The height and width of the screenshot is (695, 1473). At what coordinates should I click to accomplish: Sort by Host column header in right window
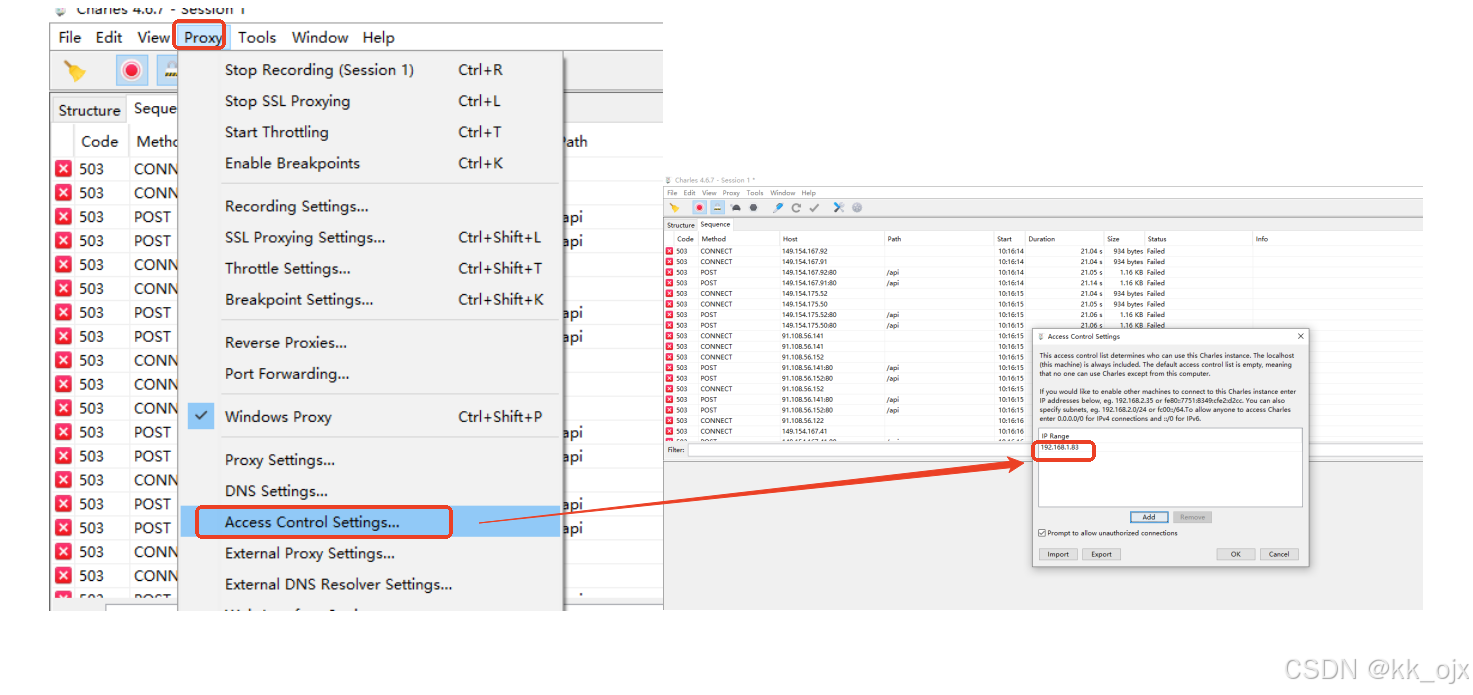coord(790,239)
